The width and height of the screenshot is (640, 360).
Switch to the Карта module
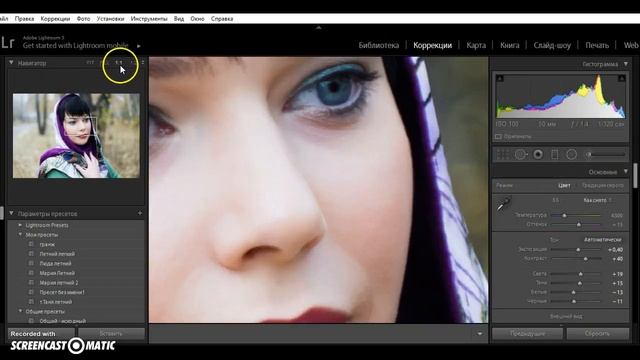pyautogui.click(x=476, y=45)
